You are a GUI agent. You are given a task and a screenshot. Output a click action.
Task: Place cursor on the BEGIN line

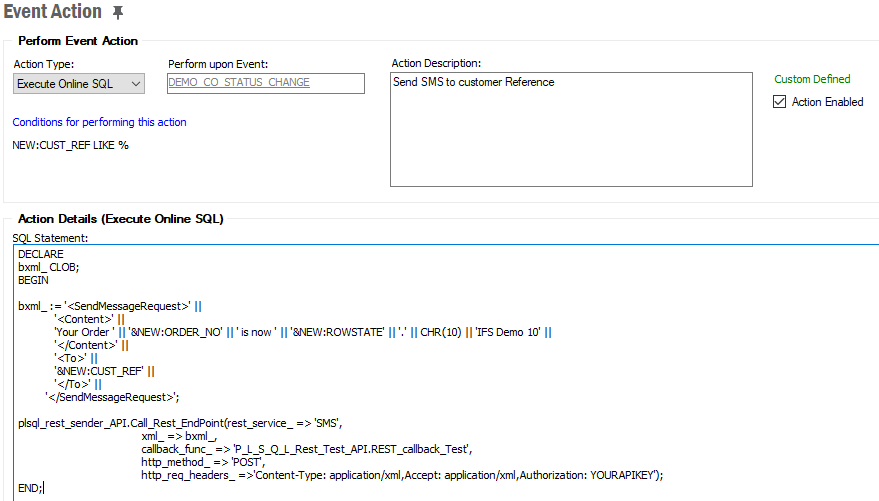pyautogui.click(x=33, y=281)
